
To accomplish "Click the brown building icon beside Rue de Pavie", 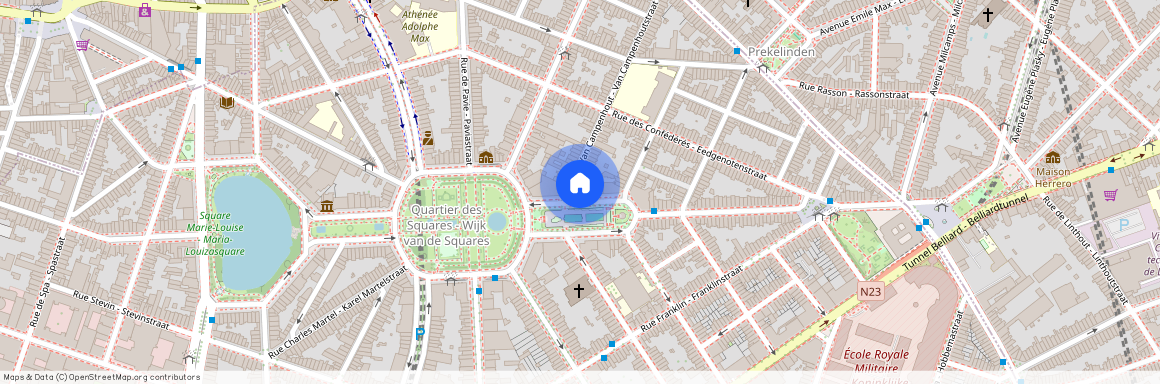I will tap(486, 158).
